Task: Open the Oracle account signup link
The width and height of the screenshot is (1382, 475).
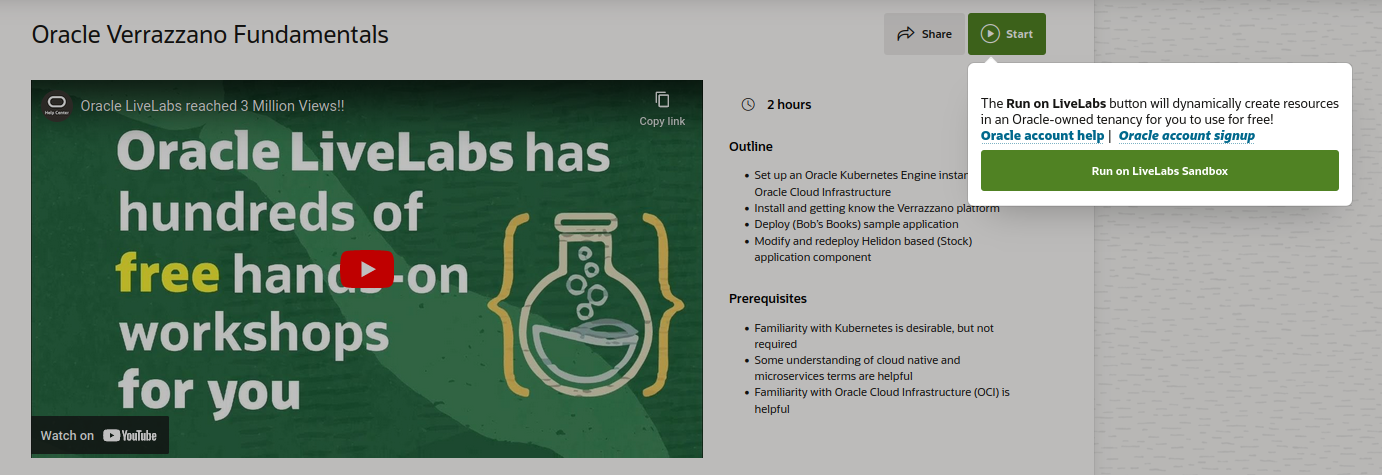Action: pyautogui.click(x=1186, y=135)
